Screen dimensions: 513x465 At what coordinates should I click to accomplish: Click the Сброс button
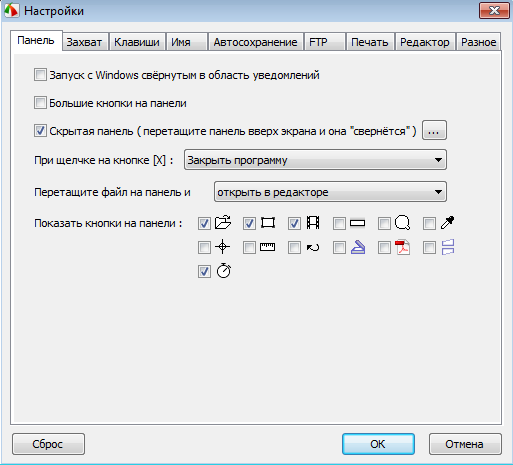48,444
